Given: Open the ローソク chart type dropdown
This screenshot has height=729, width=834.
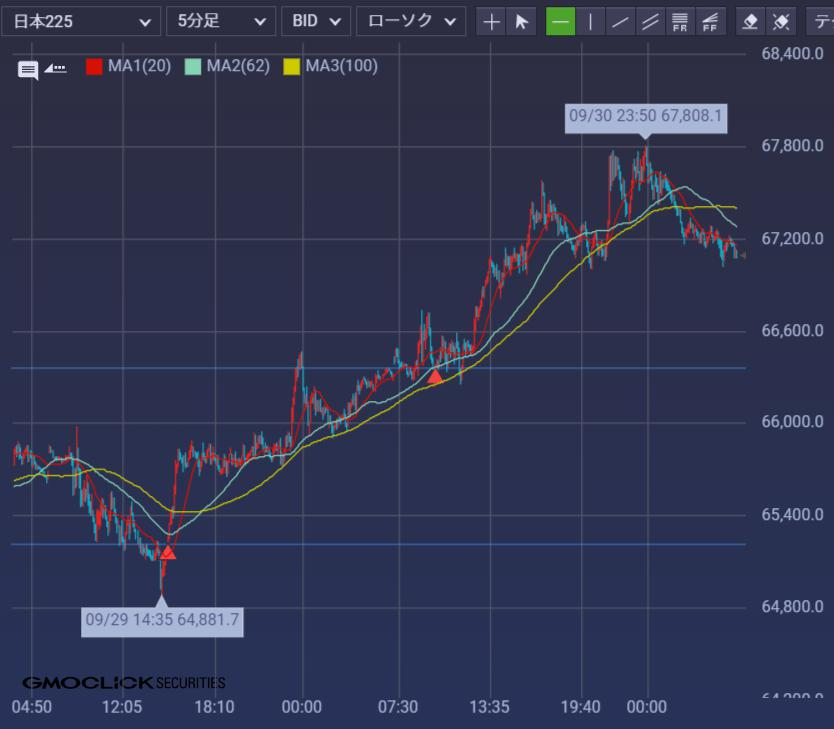Looking at the screenshot, I should click(411, 21).
